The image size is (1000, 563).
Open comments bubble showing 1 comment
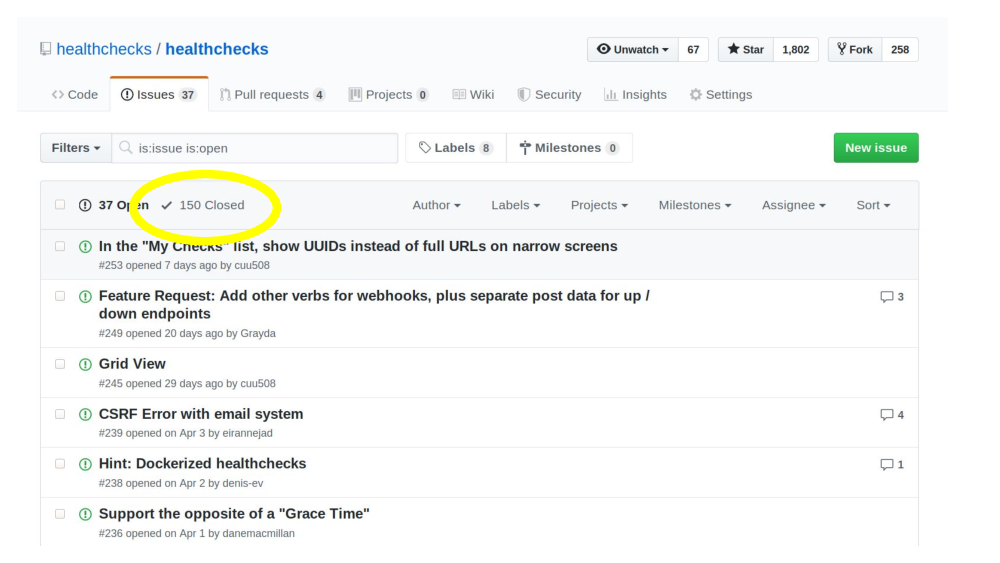click(x=892, y=464)
